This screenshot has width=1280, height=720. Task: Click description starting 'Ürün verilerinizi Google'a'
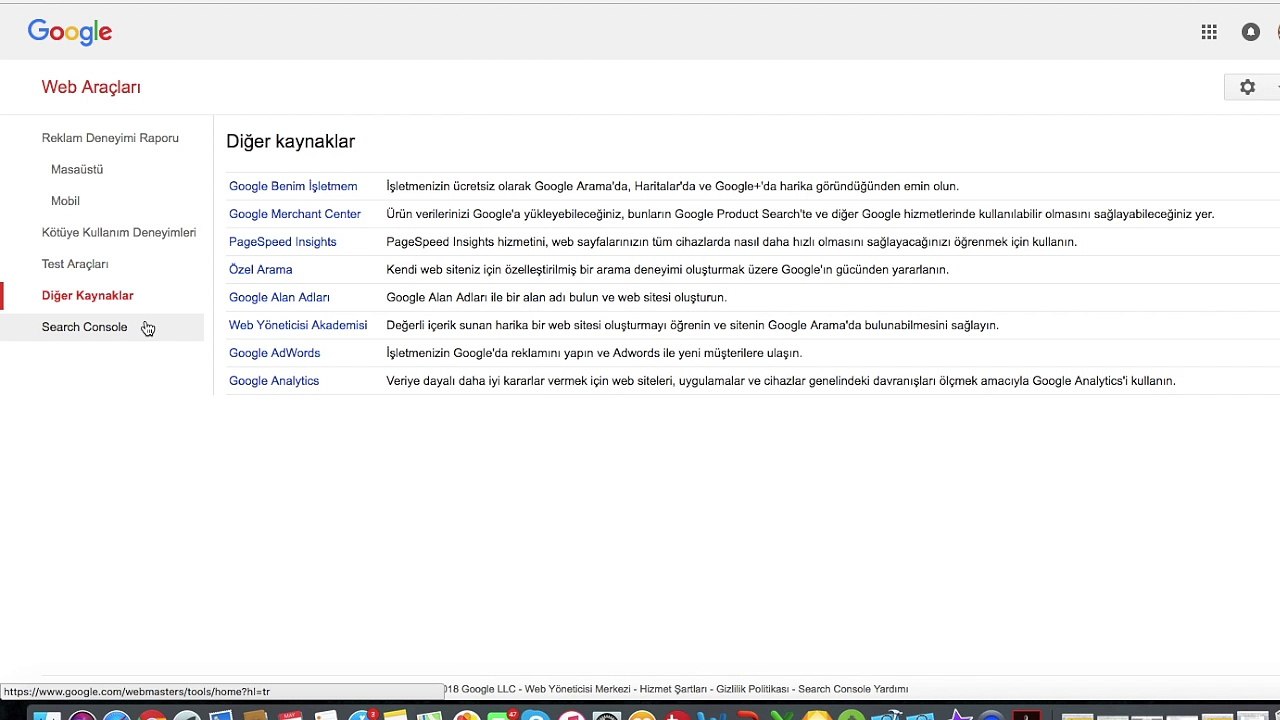tap(800, 214)
